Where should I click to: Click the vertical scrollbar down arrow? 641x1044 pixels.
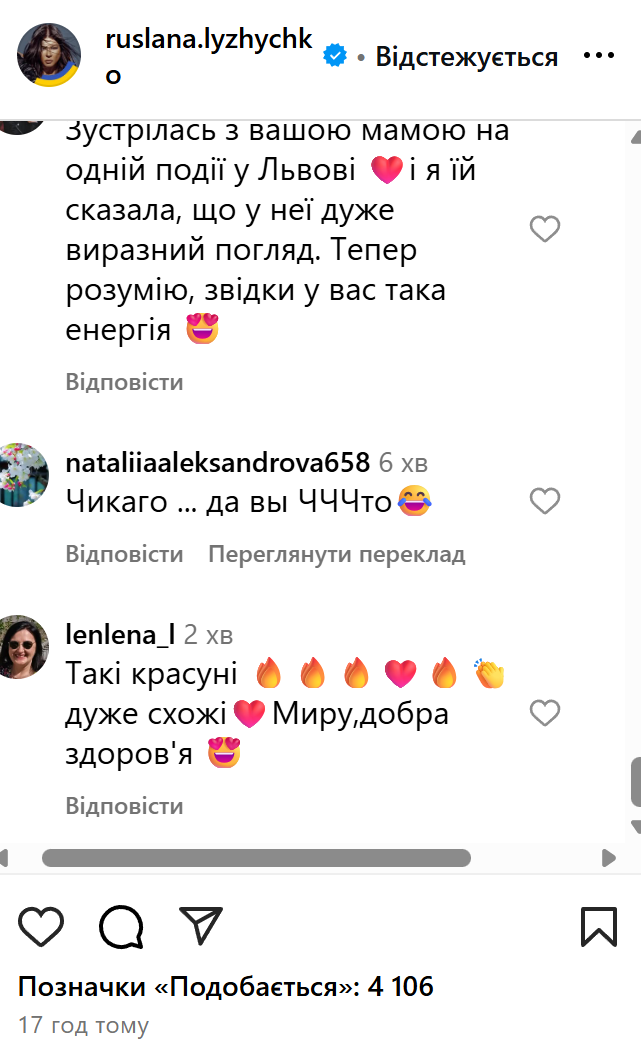tap(636, 827)
